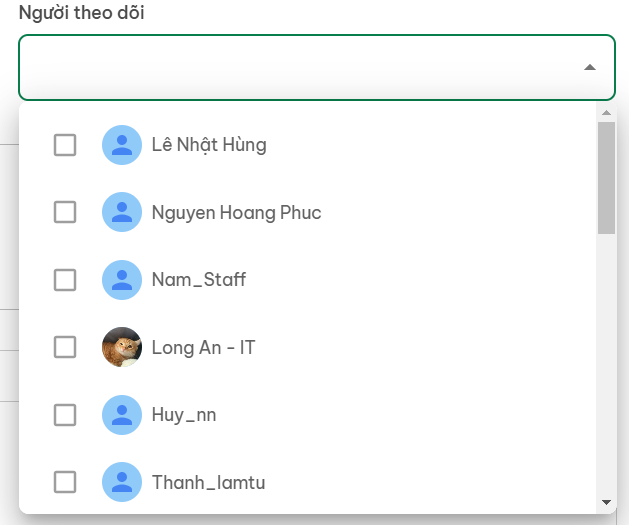
Task: Toggle the Long An - IT checkbox
Action: pos(65,347)
